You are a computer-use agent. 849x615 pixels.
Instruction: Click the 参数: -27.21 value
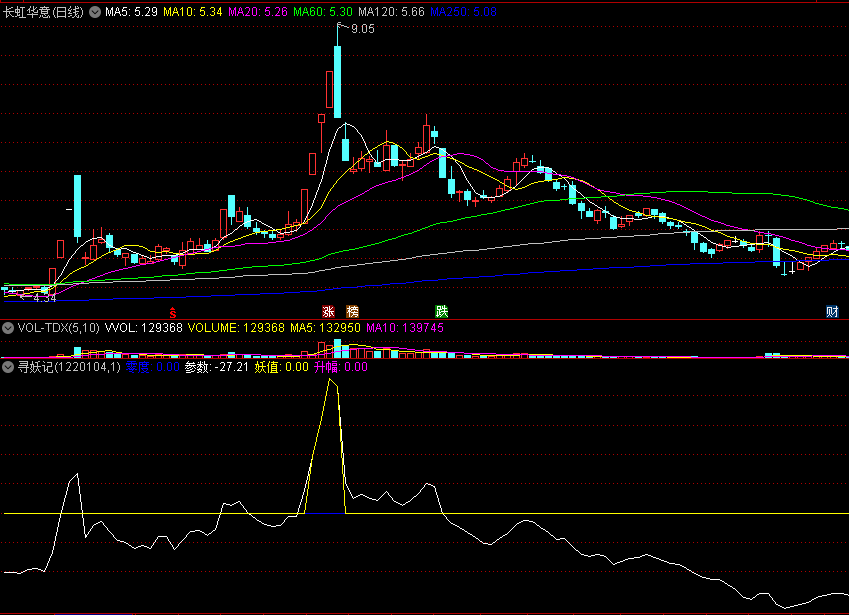(217, 367)
